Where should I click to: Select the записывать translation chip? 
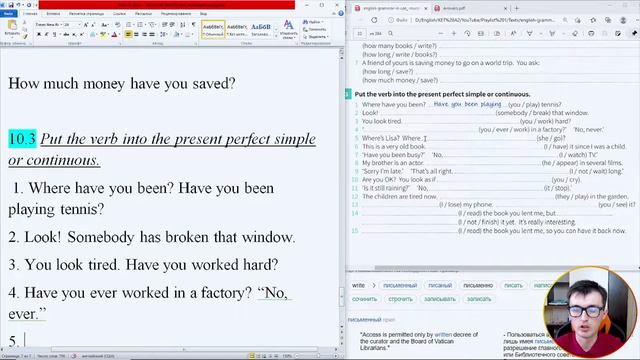[440, 299]
